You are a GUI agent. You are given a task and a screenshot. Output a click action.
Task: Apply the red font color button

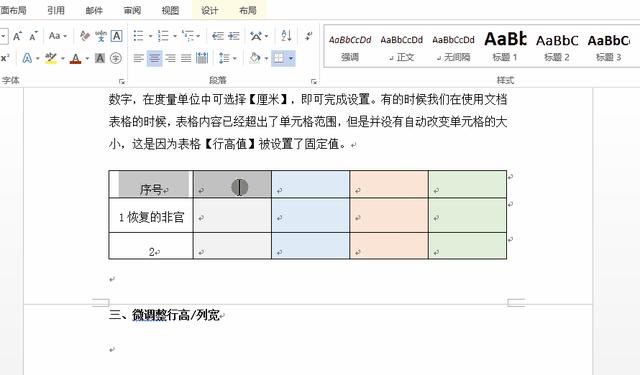76,58
